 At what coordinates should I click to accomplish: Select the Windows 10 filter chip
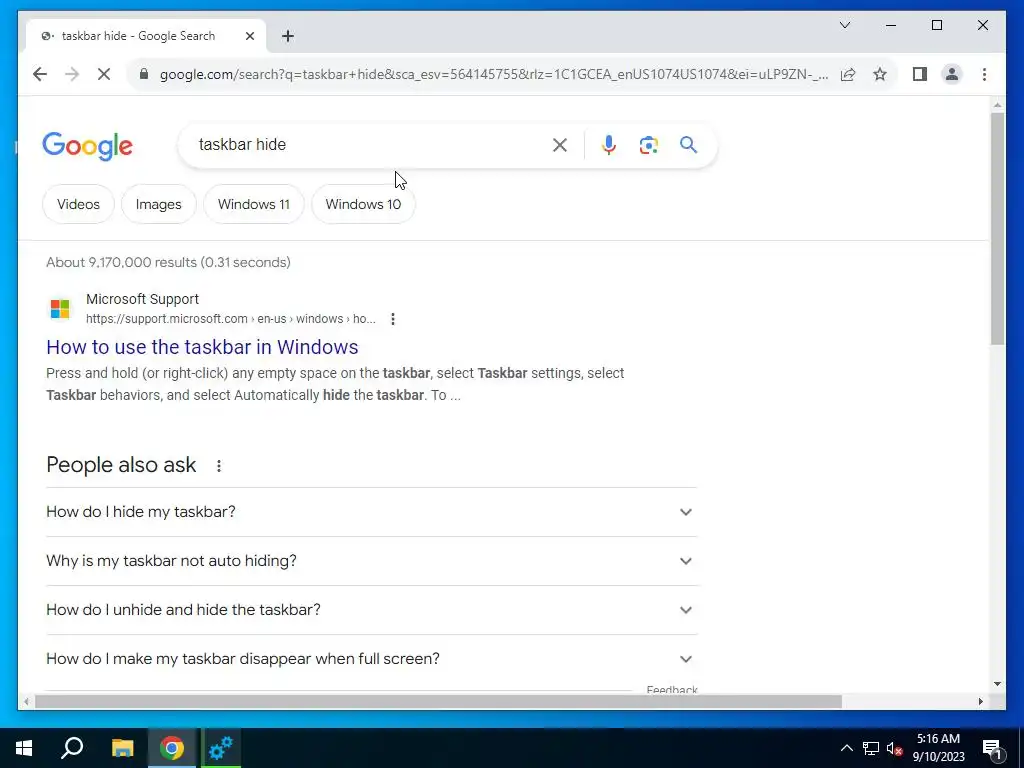coord(363,204)
